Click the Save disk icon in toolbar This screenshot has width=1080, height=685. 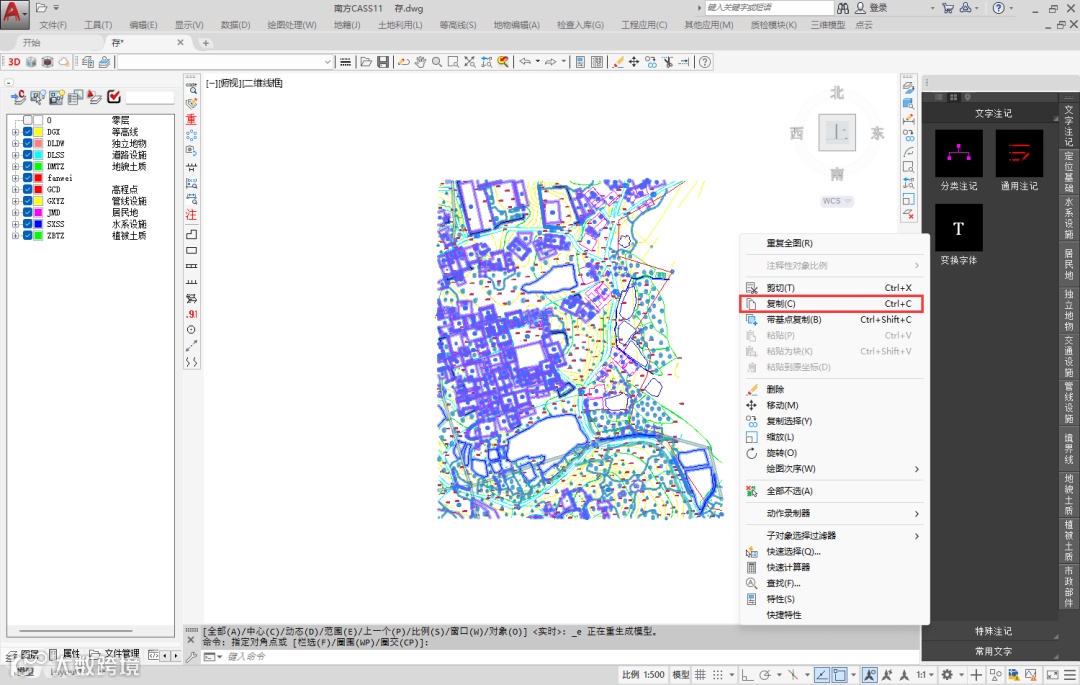tap(382, 62)
